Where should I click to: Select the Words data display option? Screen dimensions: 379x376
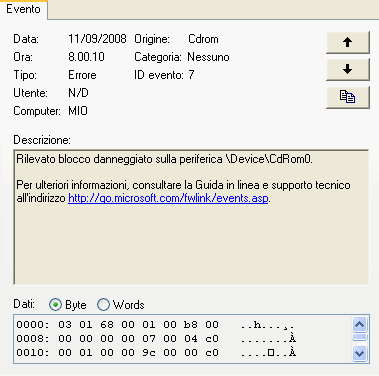pyautogui.click(x=121, y=305)
